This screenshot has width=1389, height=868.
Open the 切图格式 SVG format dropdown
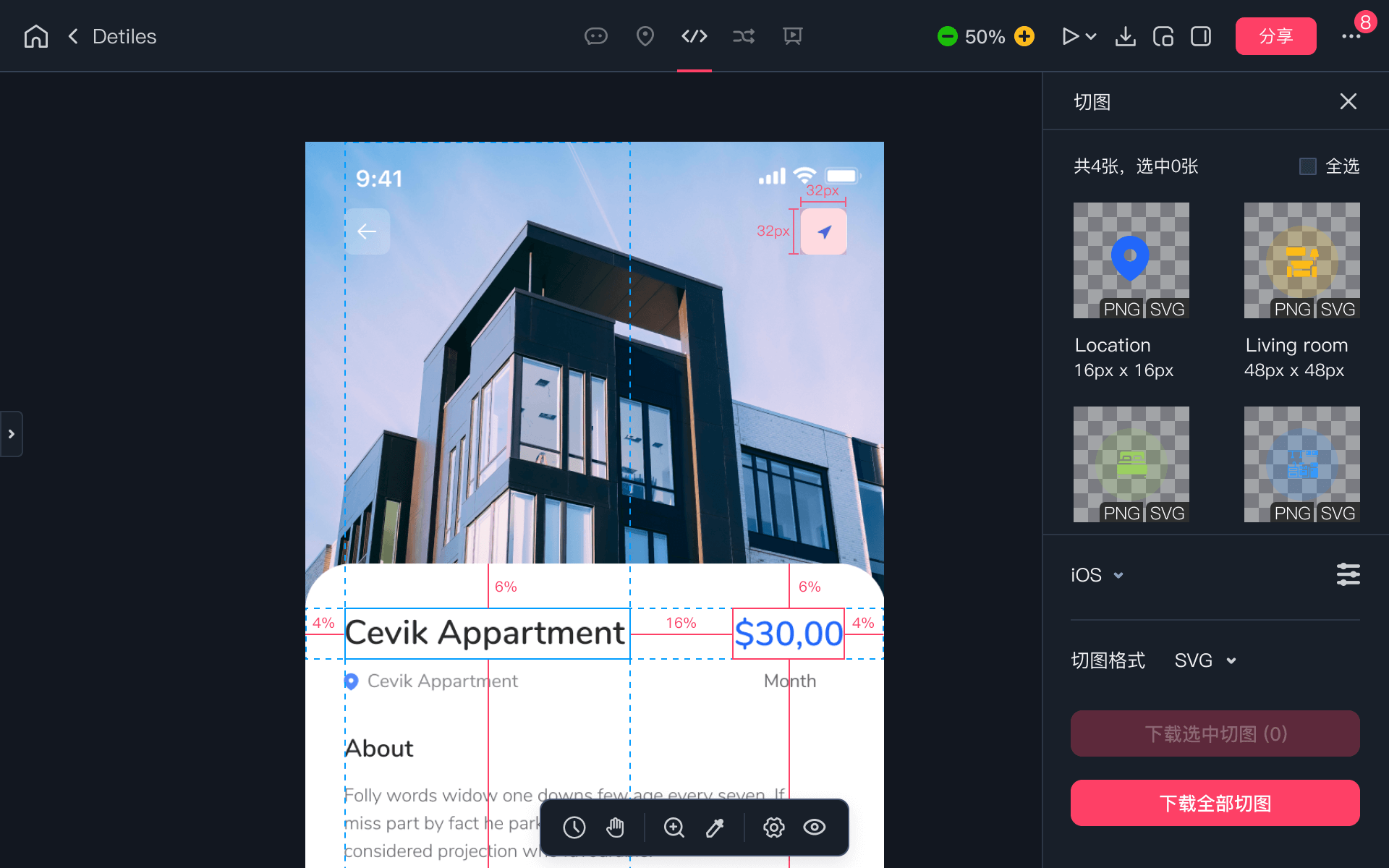1205,660
